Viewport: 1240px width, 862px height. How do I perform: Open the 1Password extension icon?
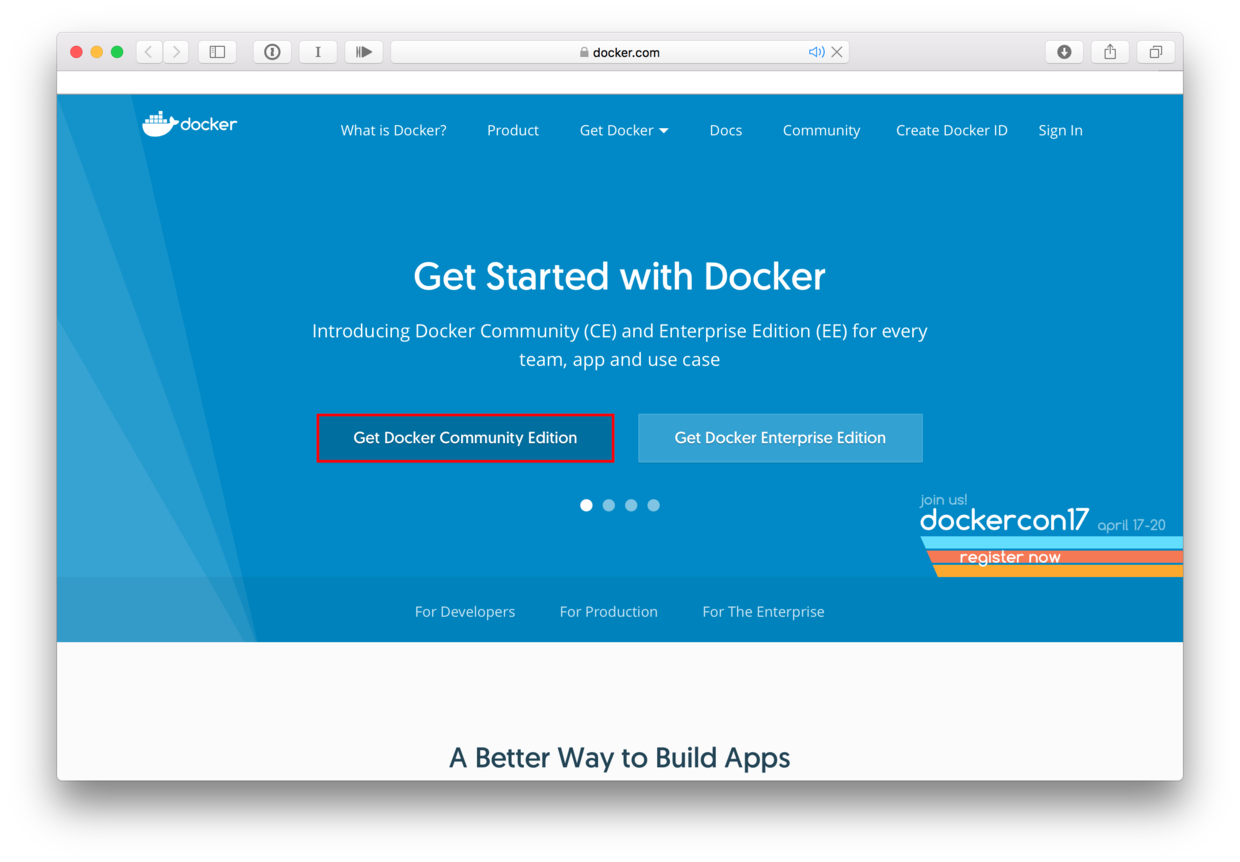(272, 52)
